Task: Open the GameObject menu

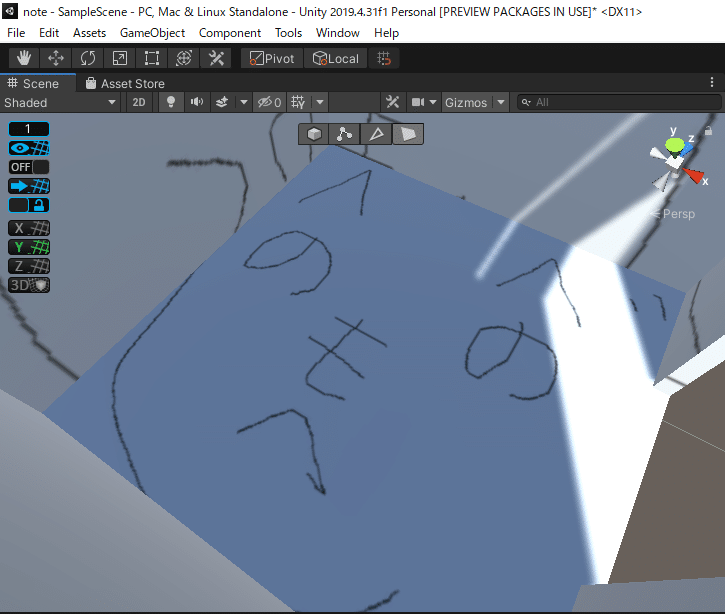Action: pyautogui.click(x=152, y=33)
